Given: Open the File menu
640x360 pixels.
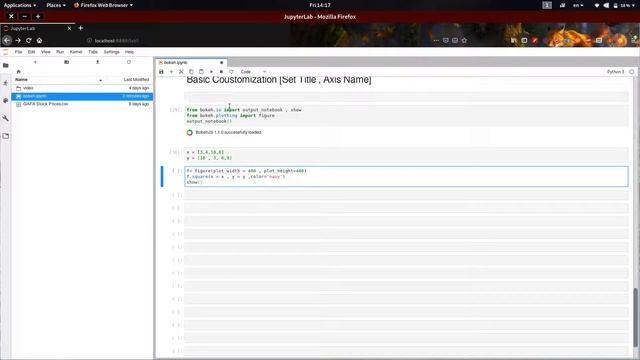Looking at the screenshot, I should coord(18,52).
